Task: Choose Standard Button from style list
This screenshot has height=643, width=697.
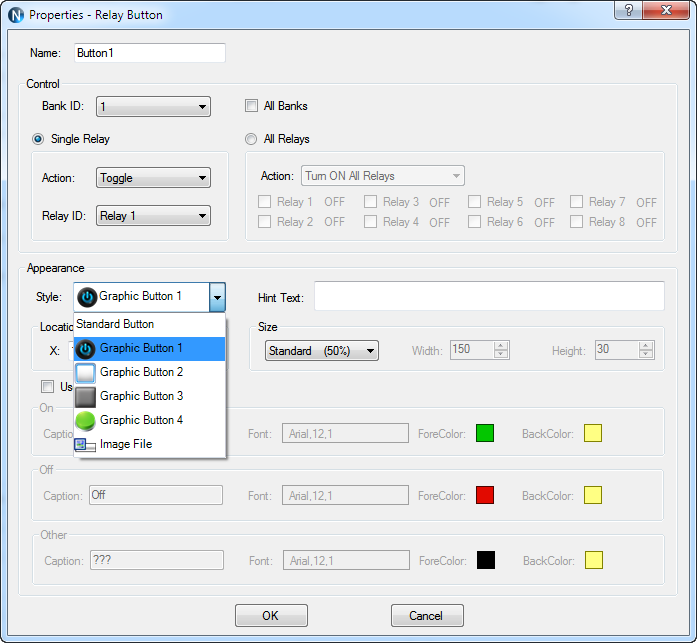Action: coord(149,324)
